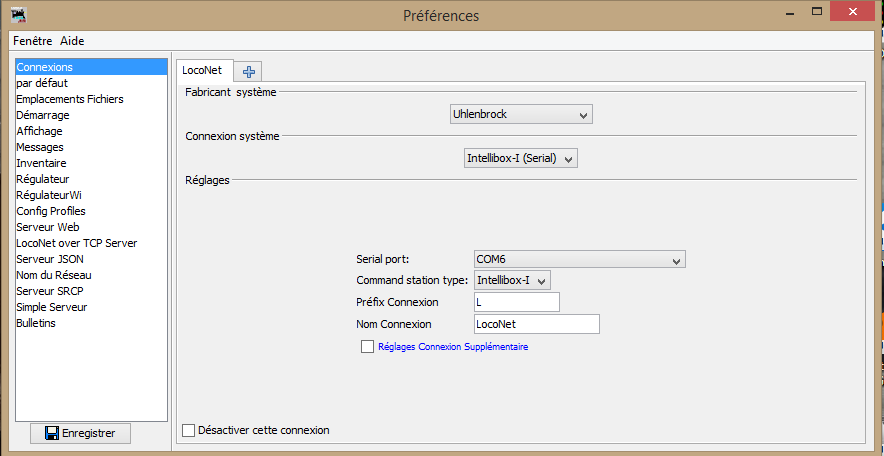Screen dimensions: 884x456
Task: Click the Nom Connexion text field
Action: pos(537,324)
